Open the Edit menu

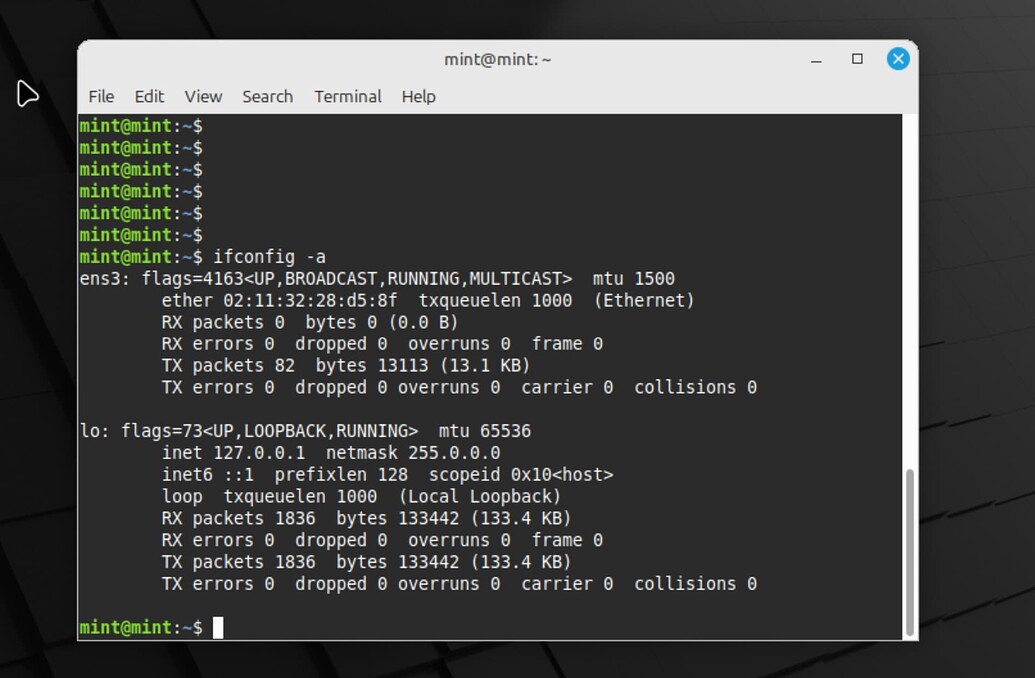click(149, 96)
